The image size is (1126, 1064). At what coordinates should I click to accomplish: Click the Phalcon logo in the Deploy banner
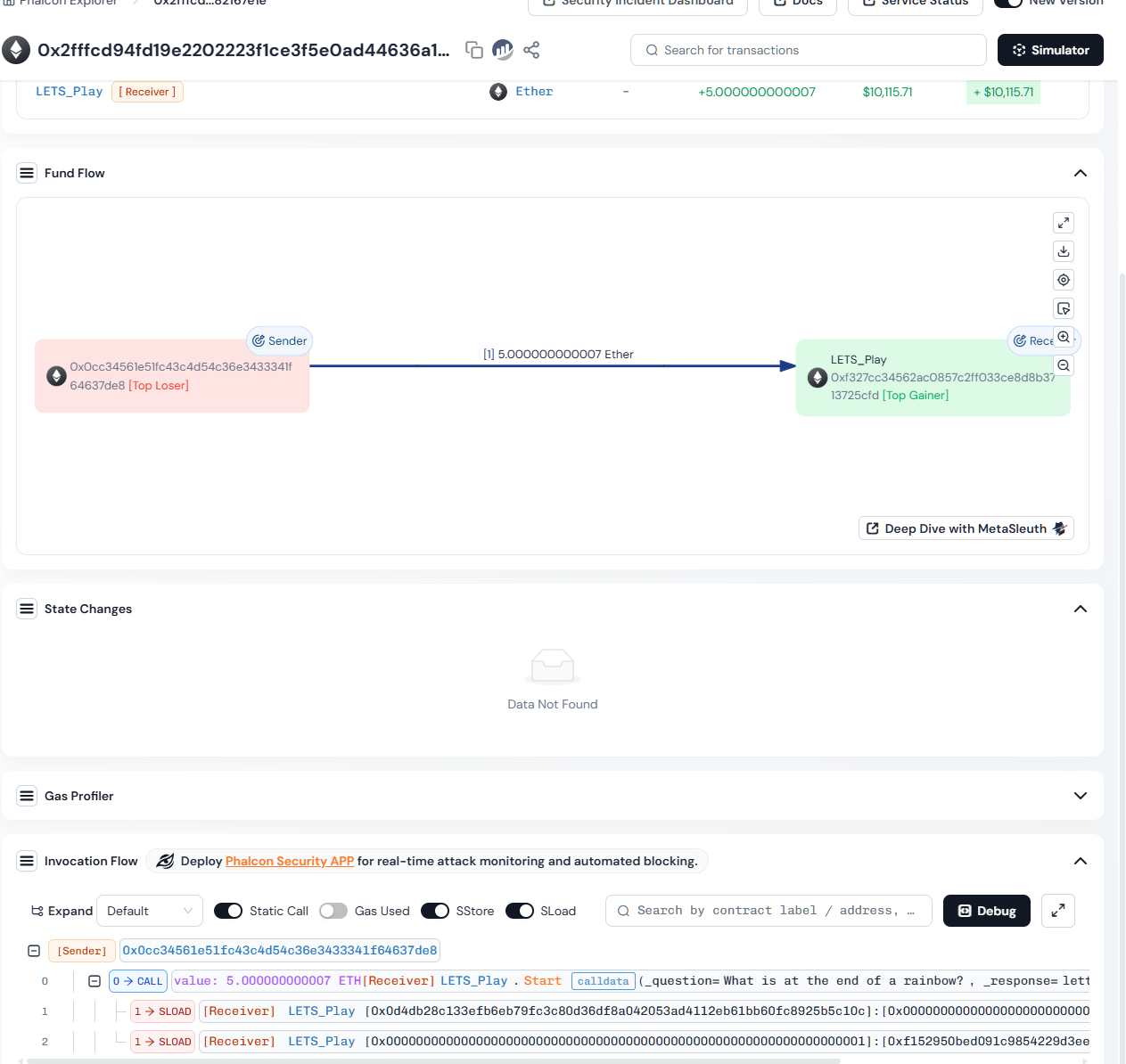pos(165,861)
